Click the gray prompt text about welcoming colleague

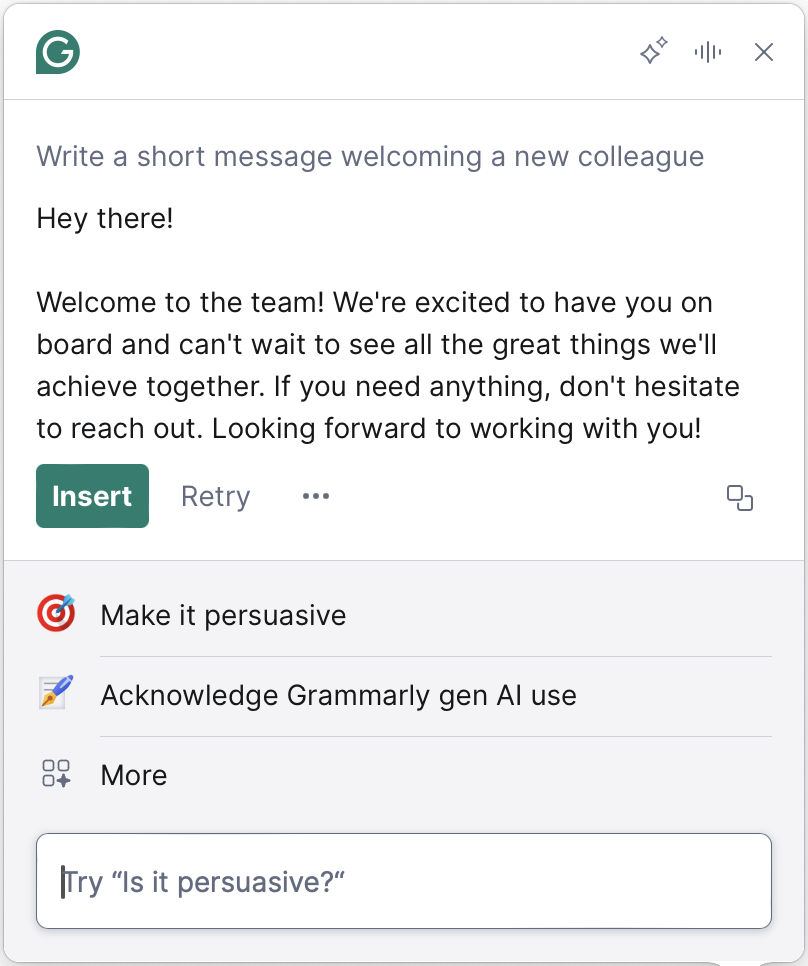370,157
